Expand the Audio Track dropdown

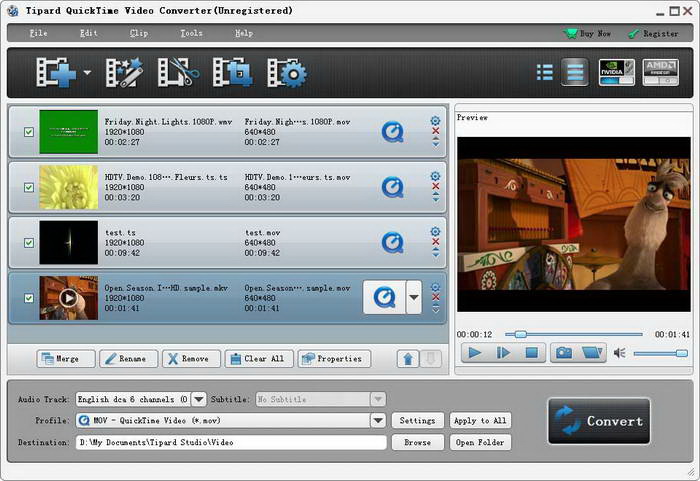pos(199,399)
